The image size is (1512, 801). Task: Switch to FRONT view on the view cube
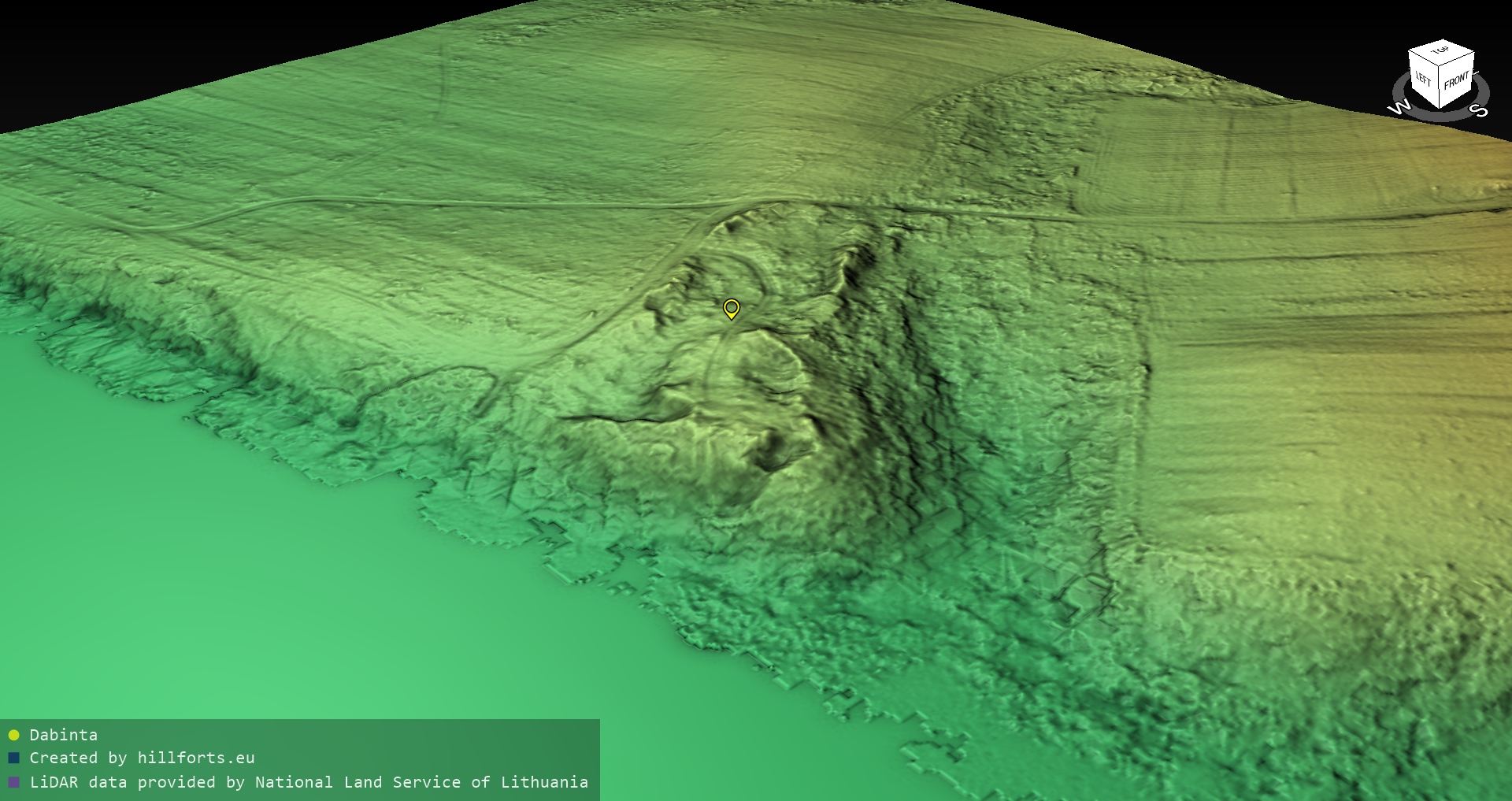point(1456,80)
